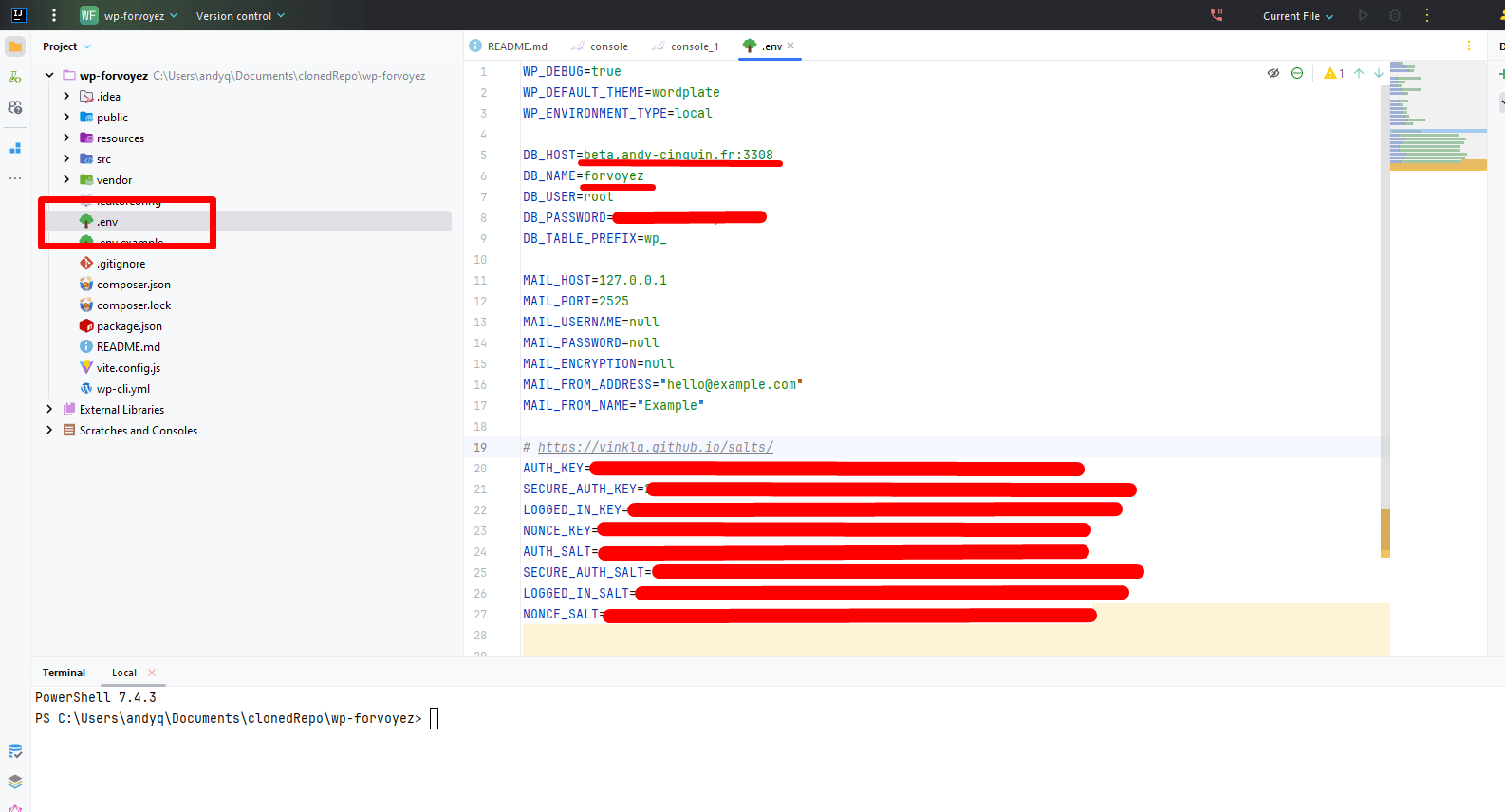Image resolution: width=1505 pixels, height=812 pixels.
Task: Open the AI Assistant sidebar icon
Action: pyautogui.click(x=15, y=107)
